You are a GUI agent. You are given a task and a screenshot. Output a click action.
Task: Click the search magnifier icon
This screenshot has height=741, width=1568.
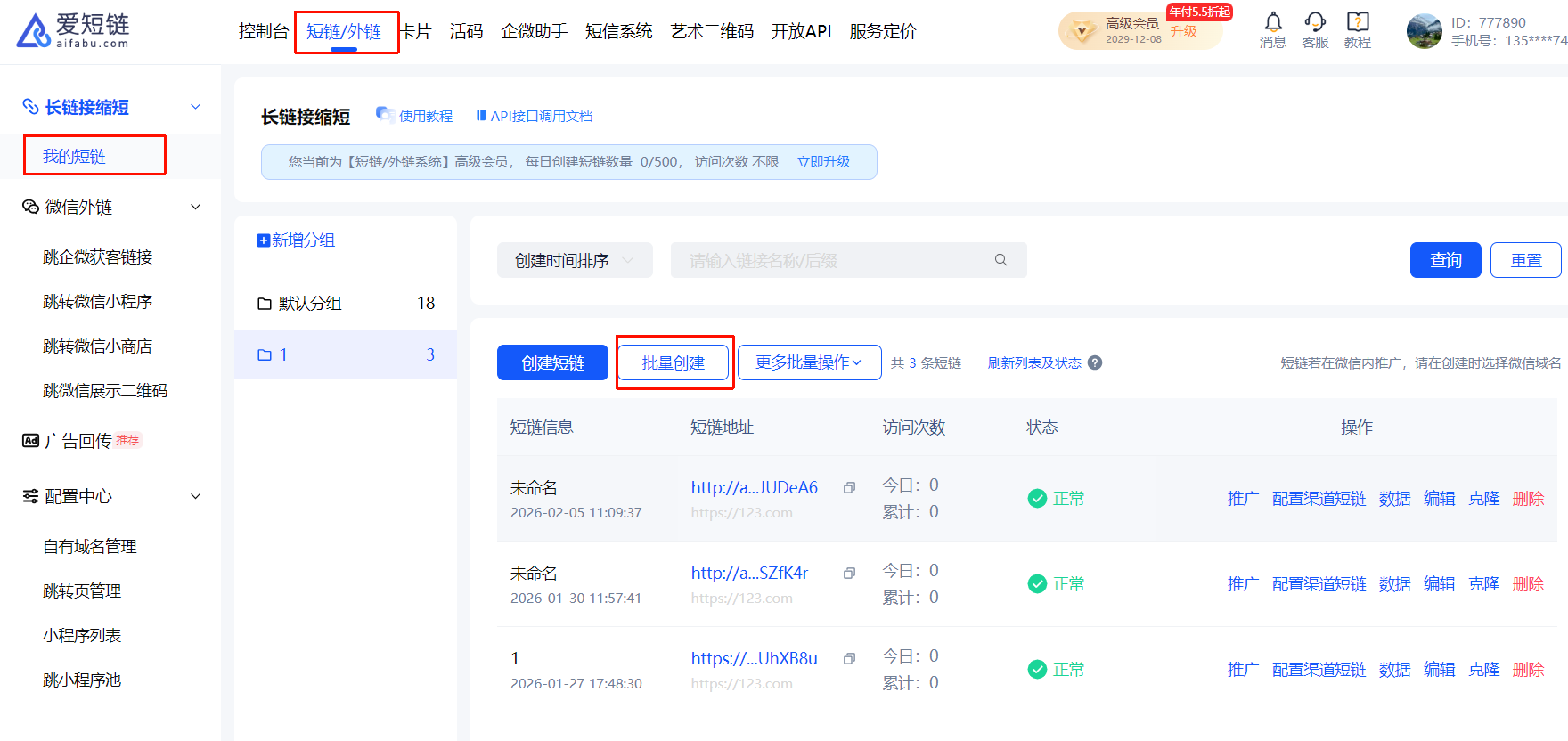pos(1000,260)
